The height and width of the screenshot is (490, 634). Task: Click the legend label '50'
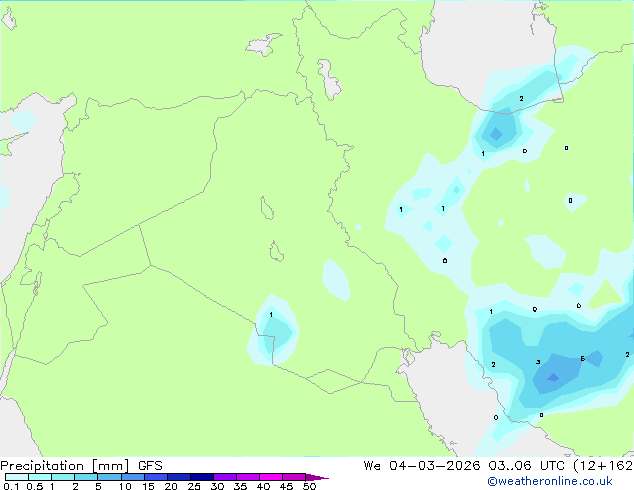[309, 486]
